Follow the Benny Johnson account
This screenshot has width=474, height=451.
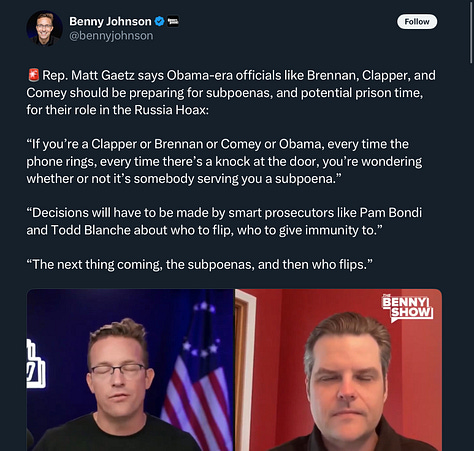click(x=417, y=22)
